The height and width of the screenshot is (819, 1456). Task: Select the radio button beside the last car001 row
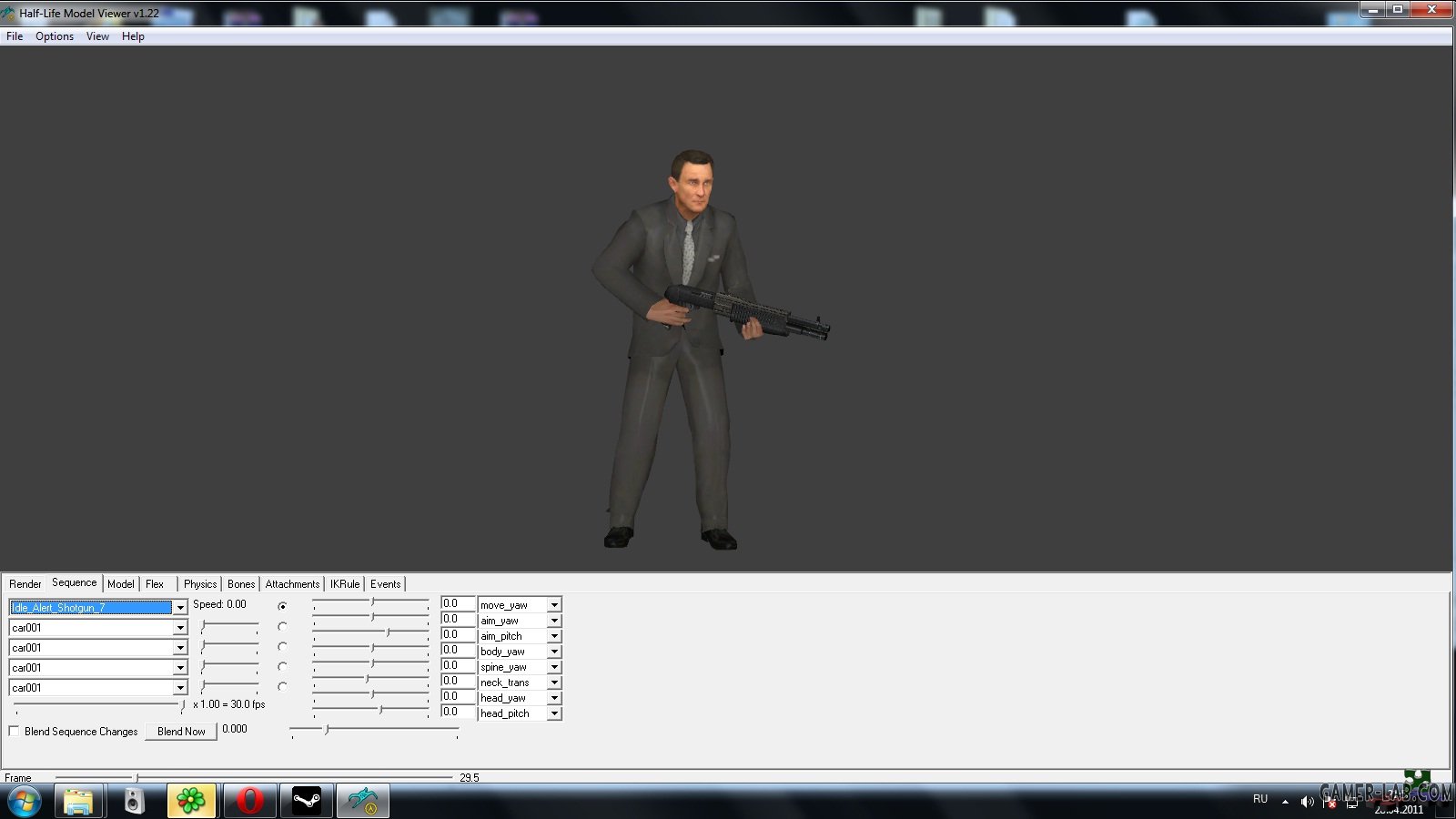tap(282, 686)
